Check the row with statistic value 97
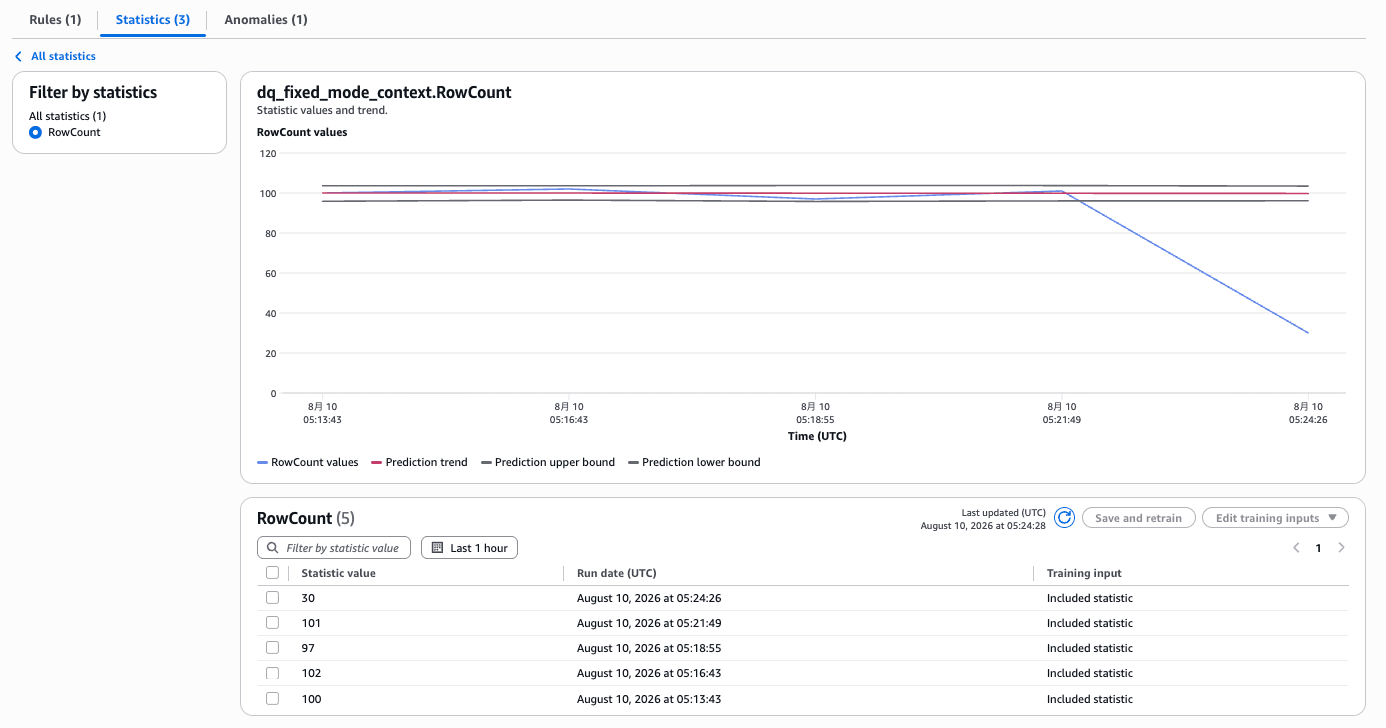1386x728 pixels. tap(272, 648)
